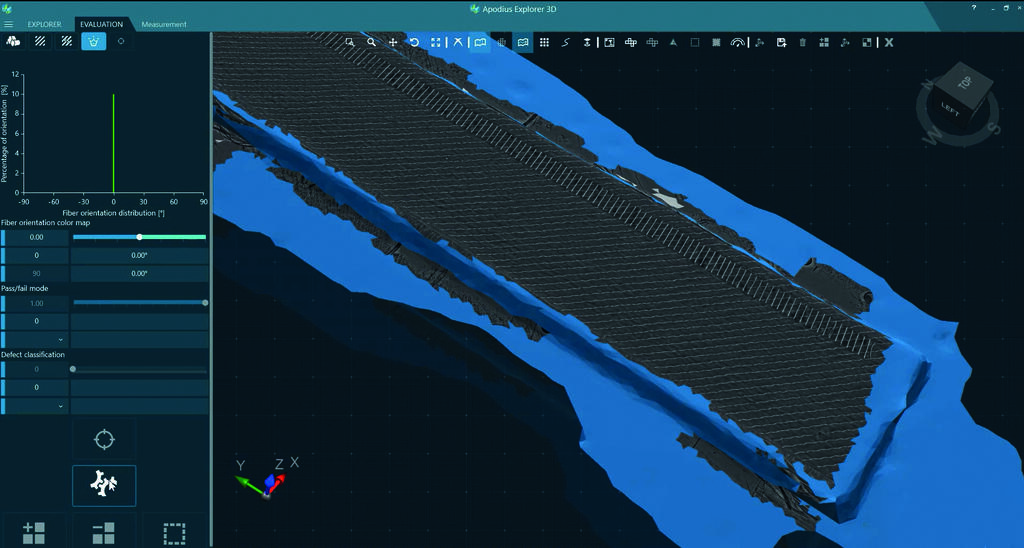The height and width of the screenshot is (548, 1024).
Task: Click the add selection (plus squares) button
Action: click(x=33, y=532)
